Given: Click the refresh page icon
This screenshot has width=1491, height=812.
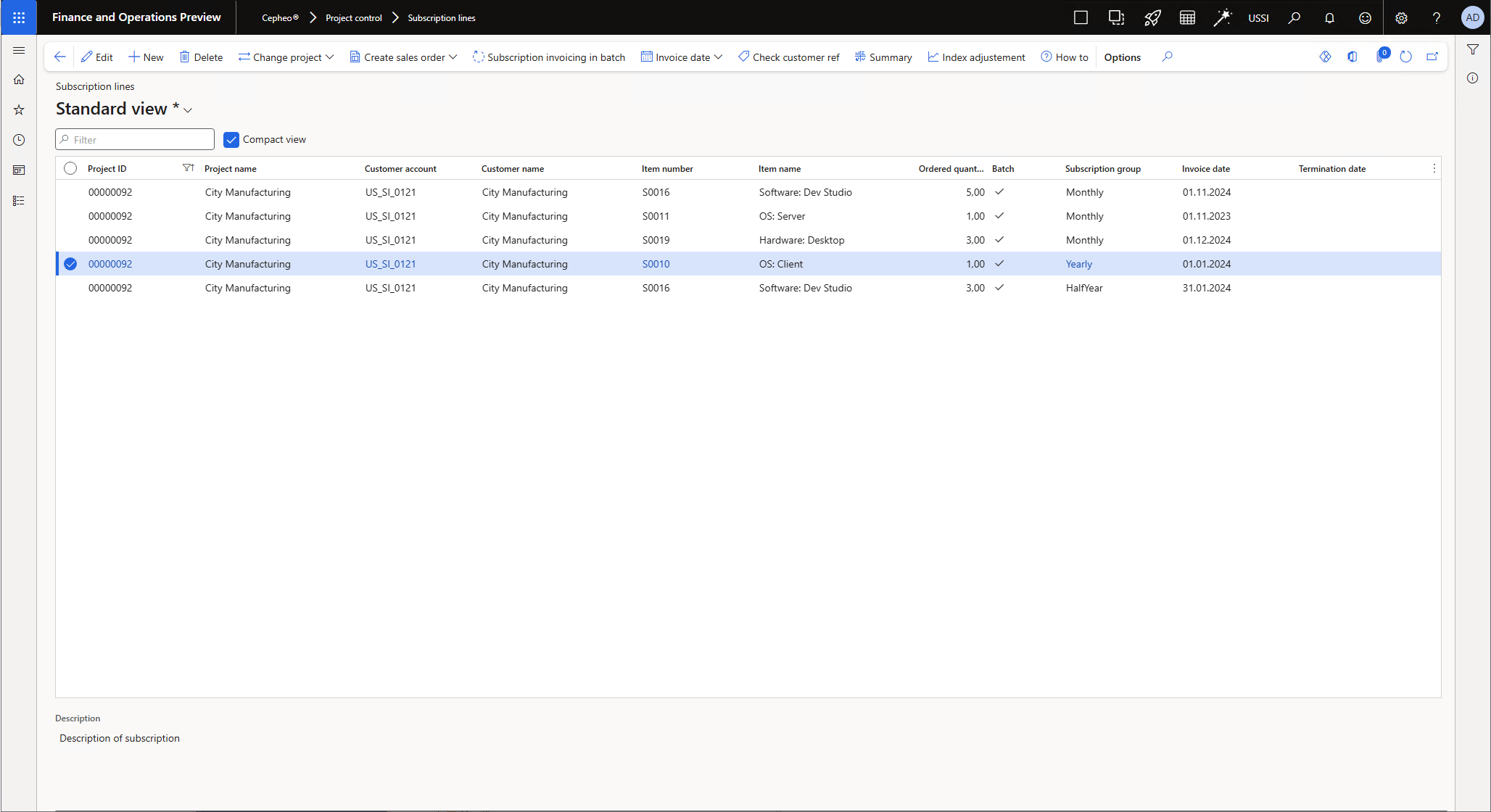Looking at the screenshot, I should [x=1405, y=57].
